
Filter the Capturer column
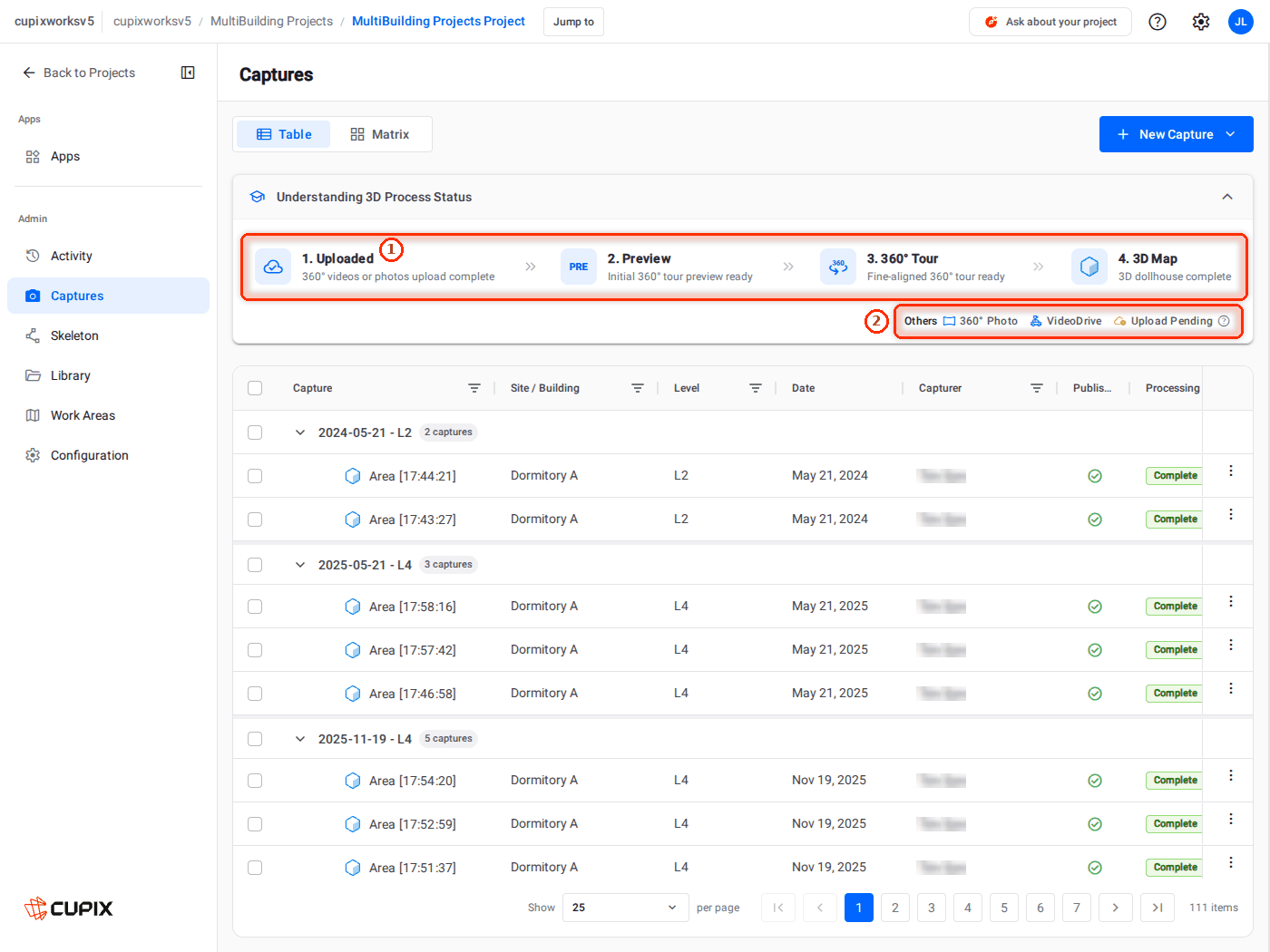pos(1037,388)
